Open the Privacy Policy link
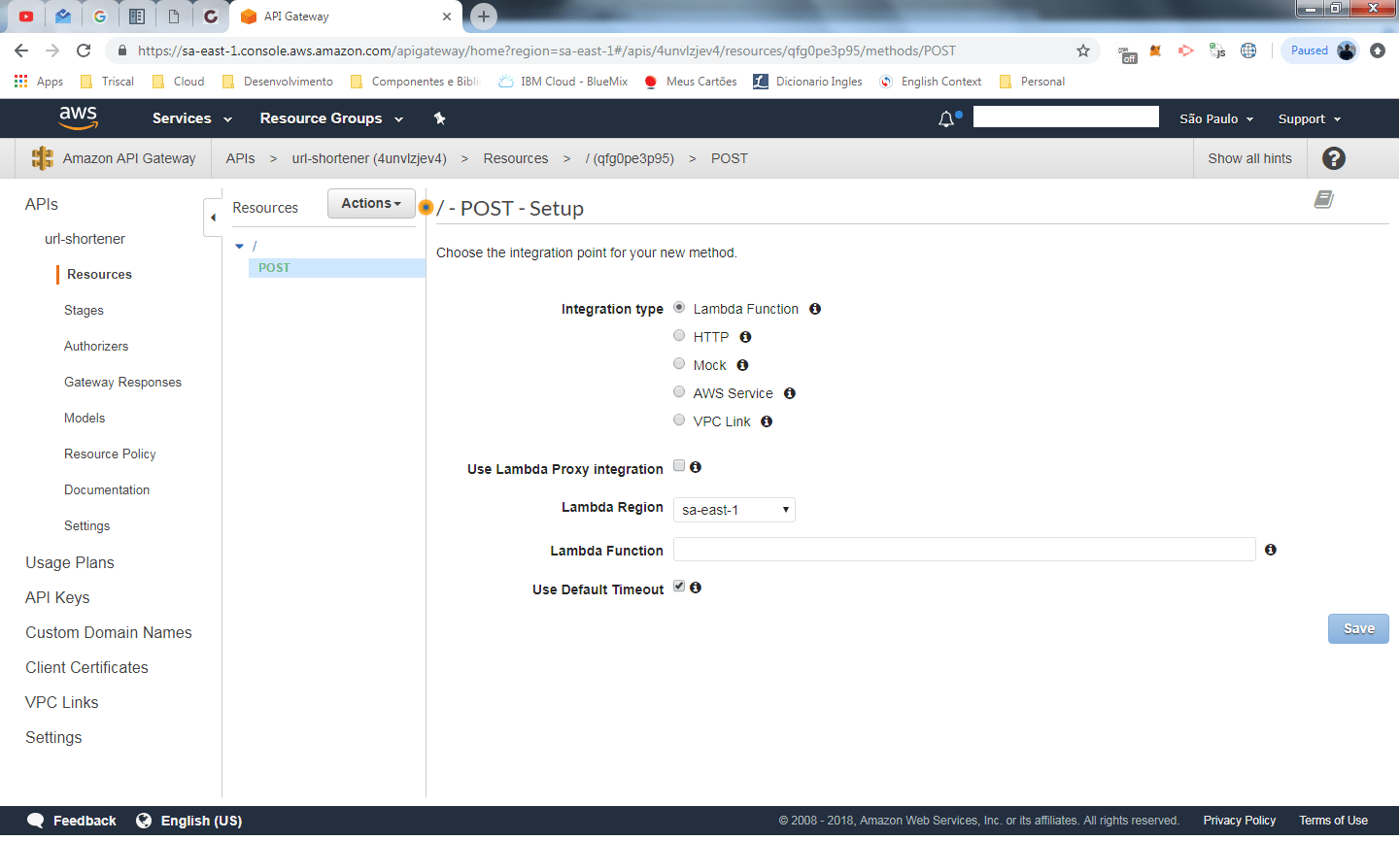Image resolution: width=1400 pixels, height=841 pixels. click(x=1240, y=821)
